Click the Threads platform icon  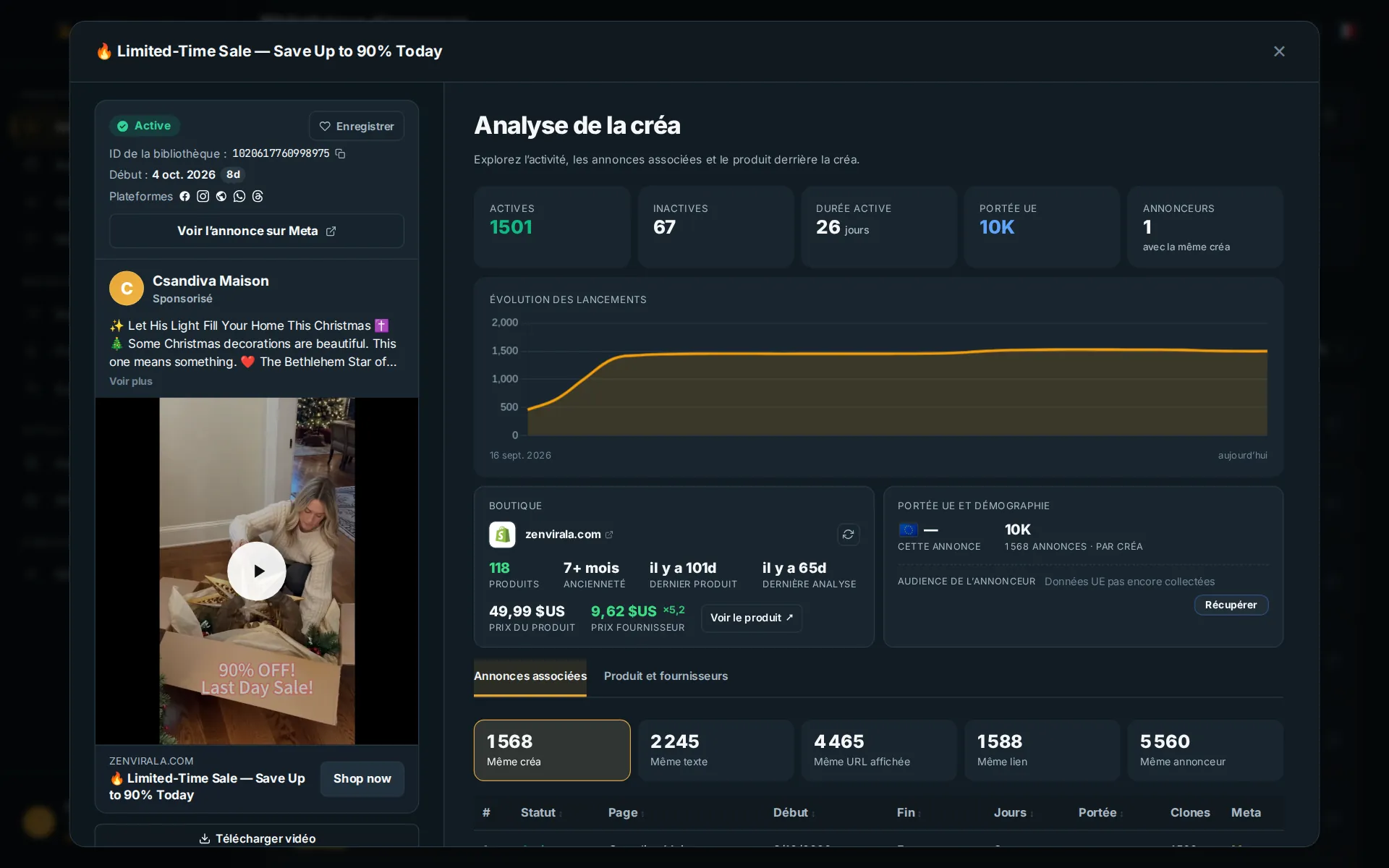pyautogui.click(x=258, y=196)
